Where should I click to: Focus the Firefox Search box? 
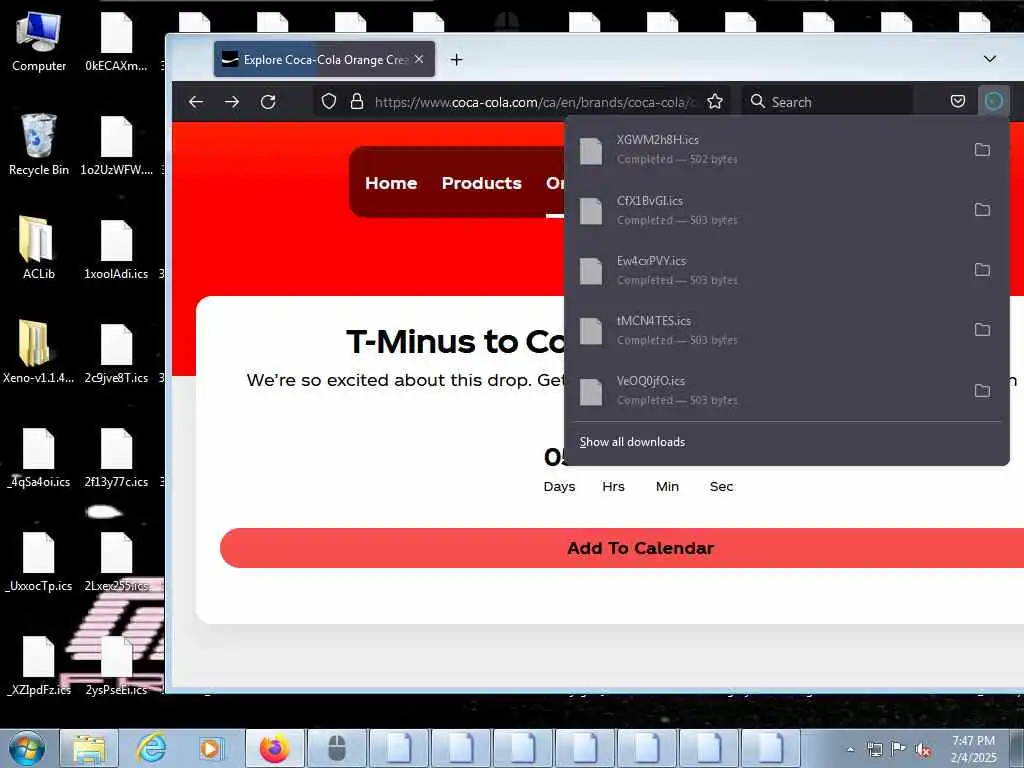(x=827, y=102)
